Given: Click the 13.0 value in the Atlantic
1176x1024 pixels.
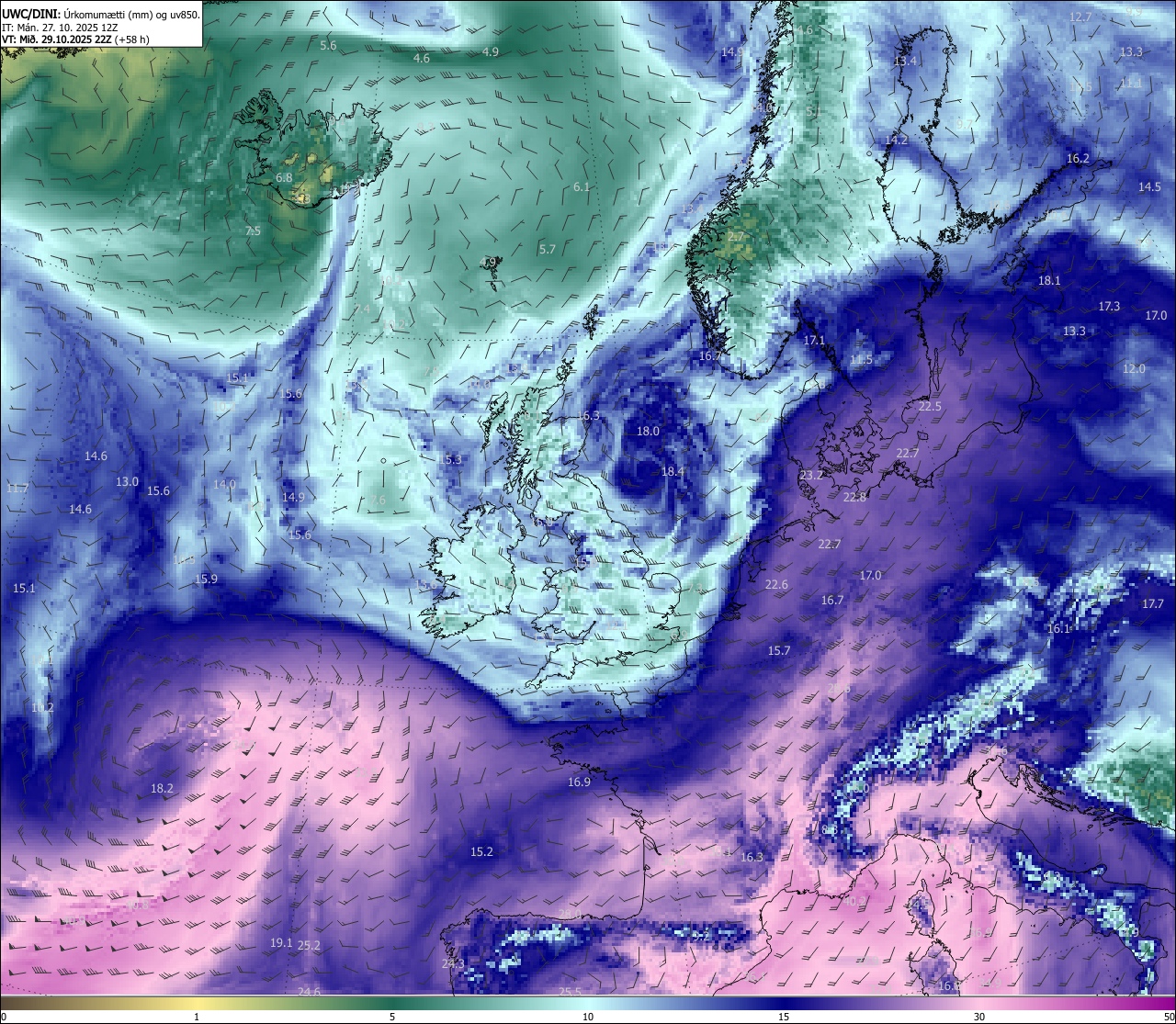Looking at the screenshot, I should click(127, 482).
